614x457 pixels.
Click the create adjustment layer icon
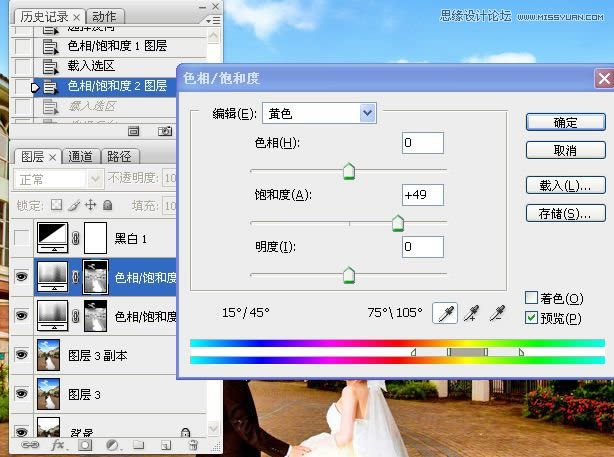coord(112,444)
